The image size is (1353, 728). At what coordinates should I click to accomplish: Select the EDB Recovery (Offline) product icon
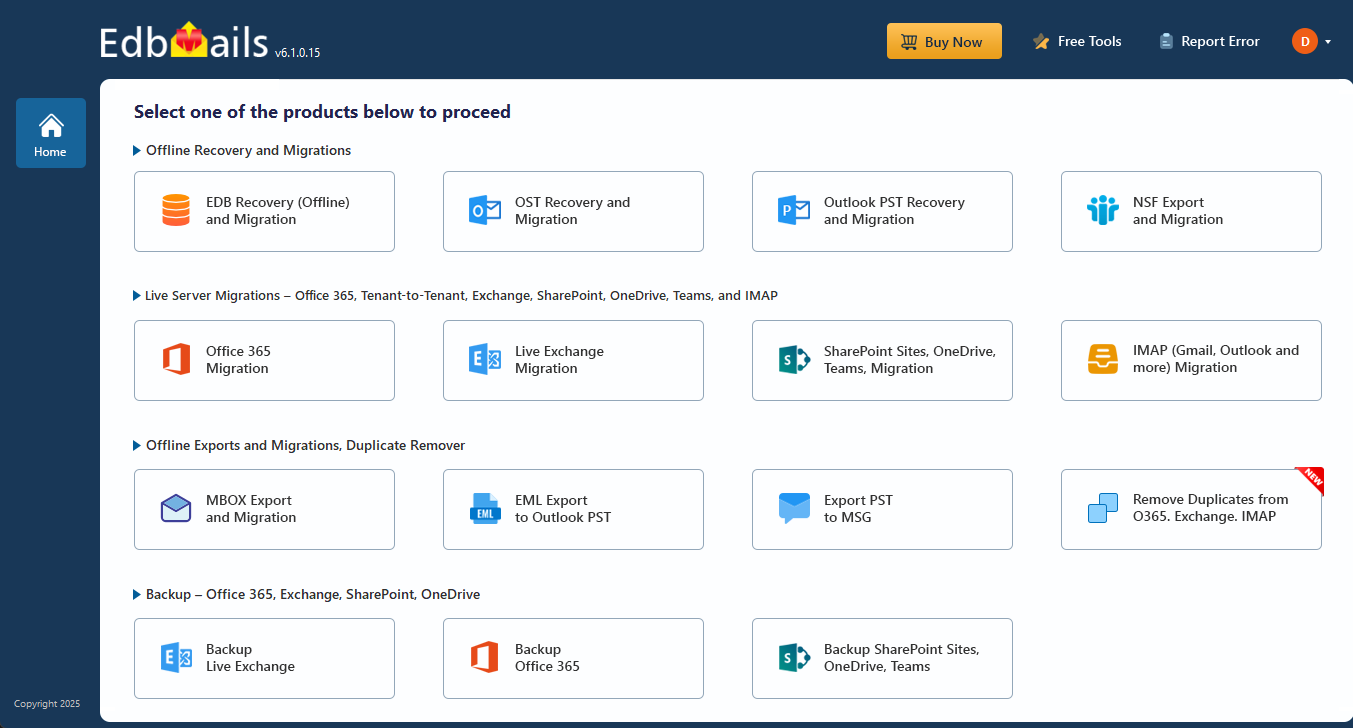[175, 211]
